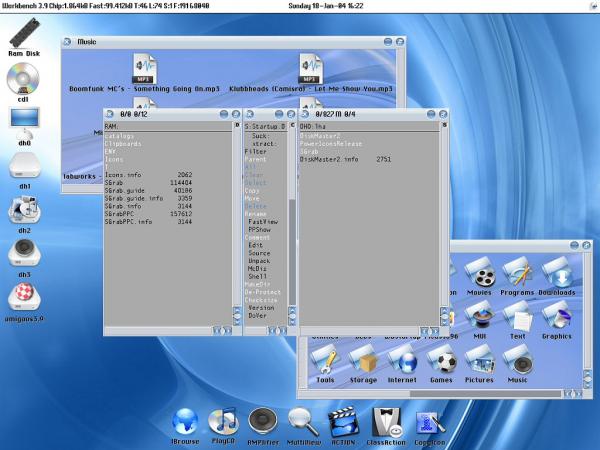Open the Tools drawer icon
Viewport: 600px width, 450px height.
point(325,360)
